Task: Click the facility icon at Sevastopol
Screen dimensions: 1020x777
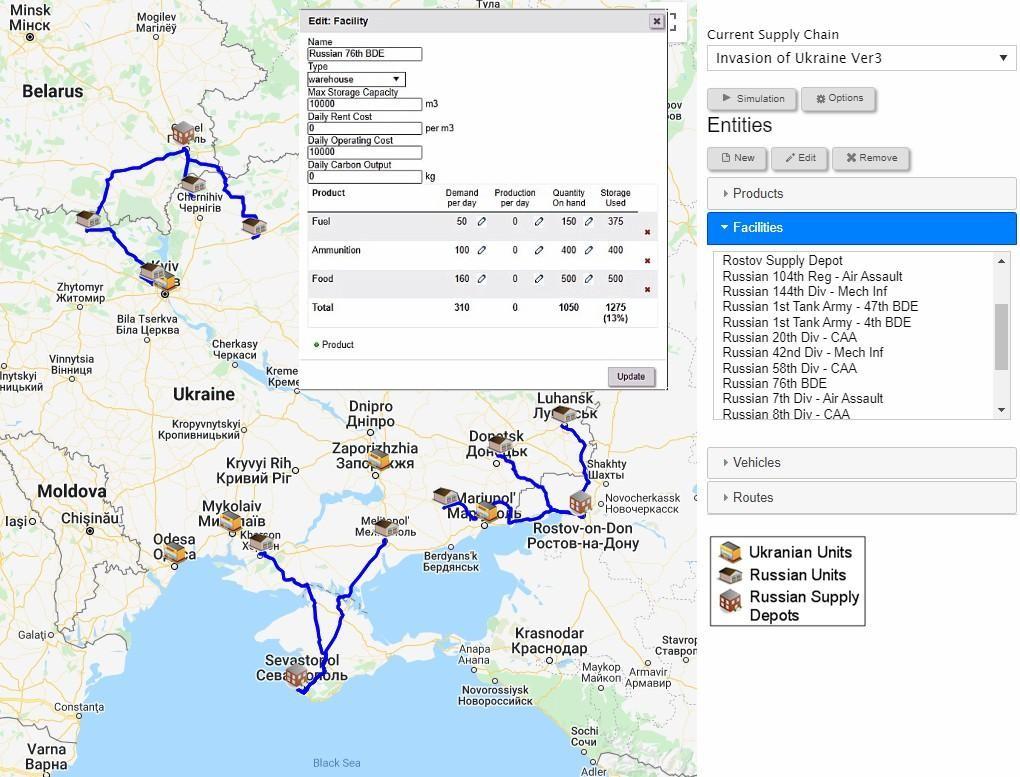Action: pyautogui.click(x=296, y=677)
